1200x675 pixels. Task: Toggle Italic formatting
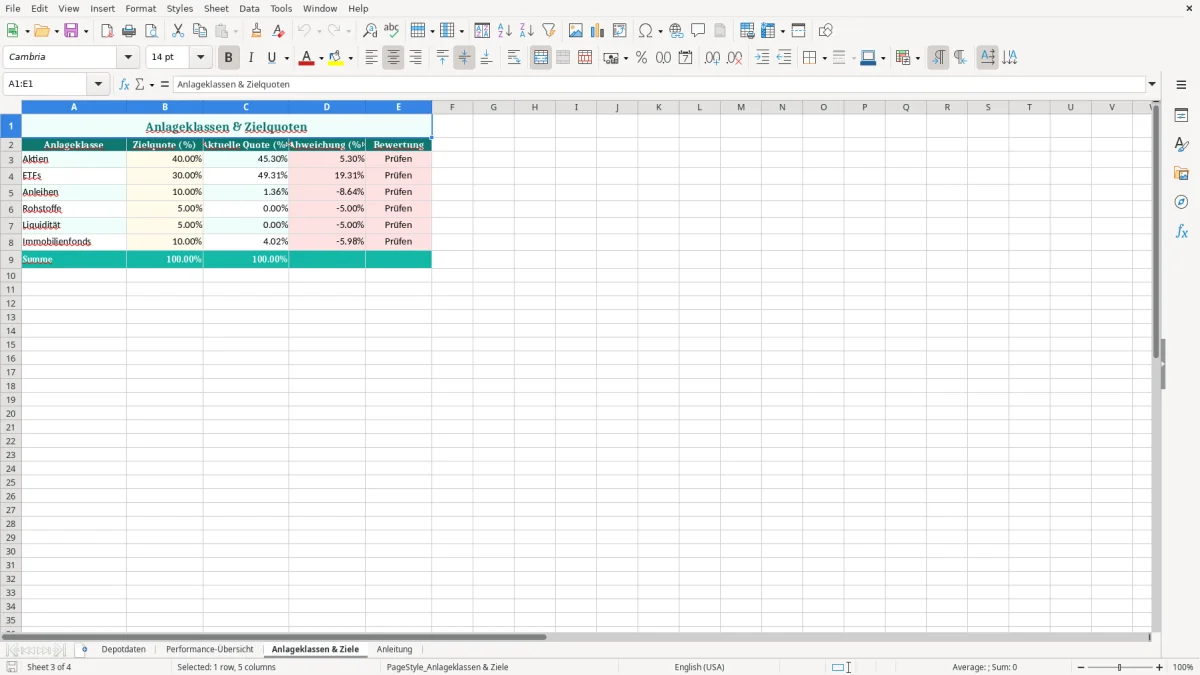251,58
